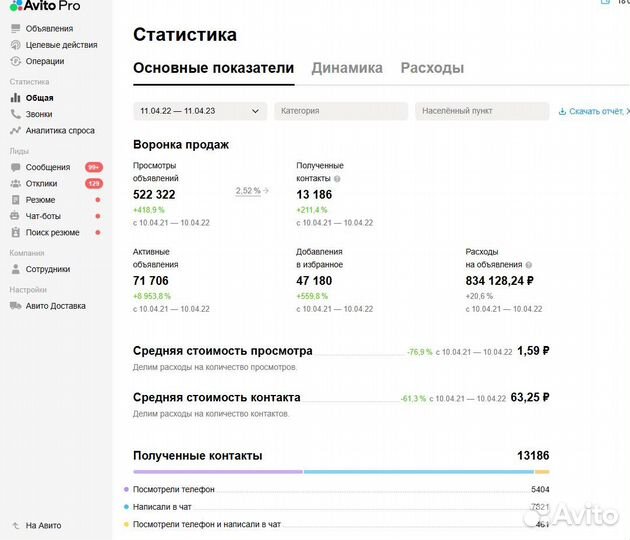
Task: Open Отклики in the sidebar
Action: coord(41,184)
